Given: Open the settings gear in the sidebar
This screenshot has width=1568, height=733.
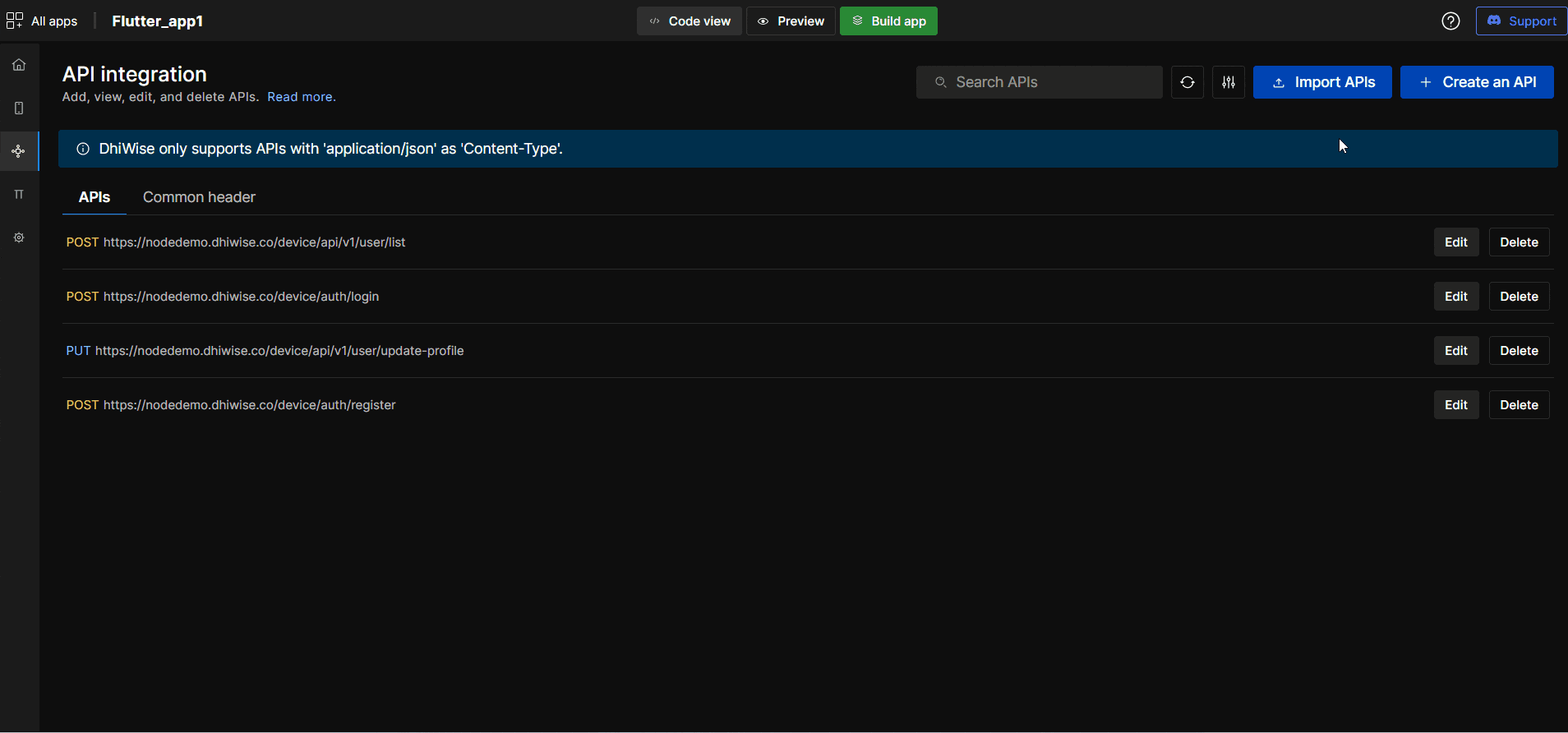Looking at the screenshot, I should click(19, 237).
